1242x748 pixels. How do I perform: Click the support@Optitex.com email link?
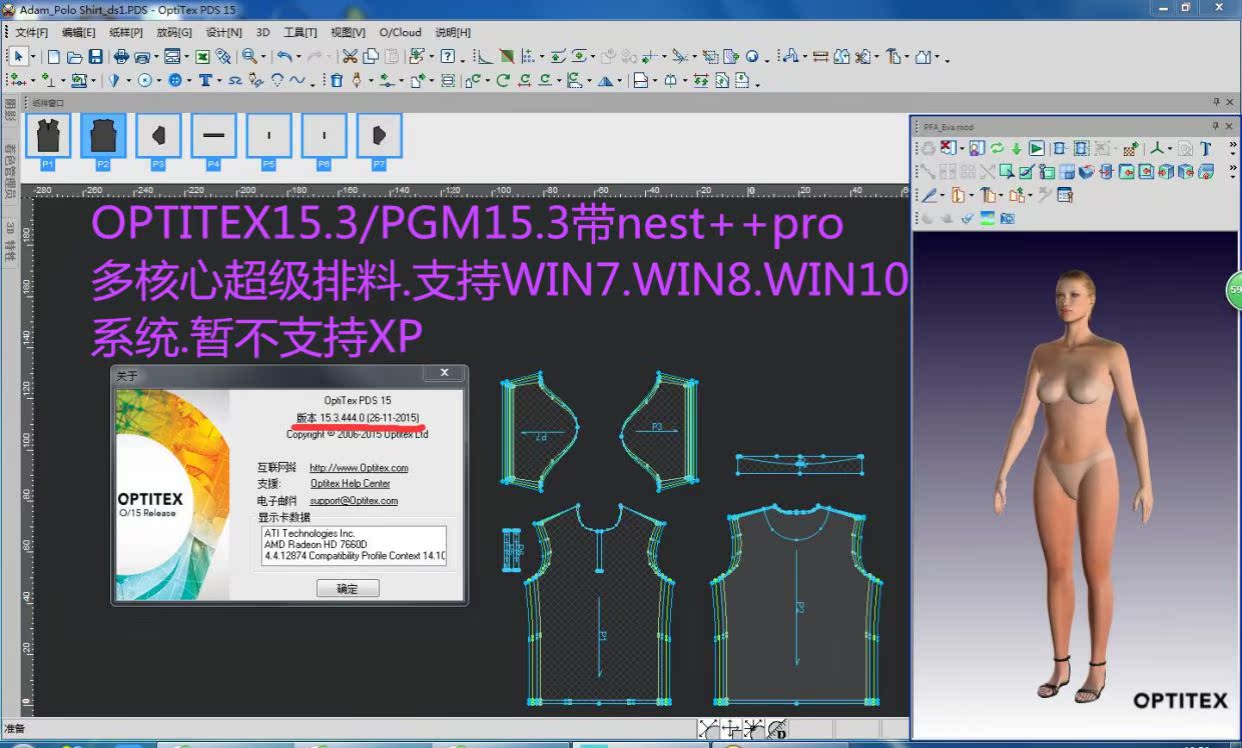(x=354, y=501)
